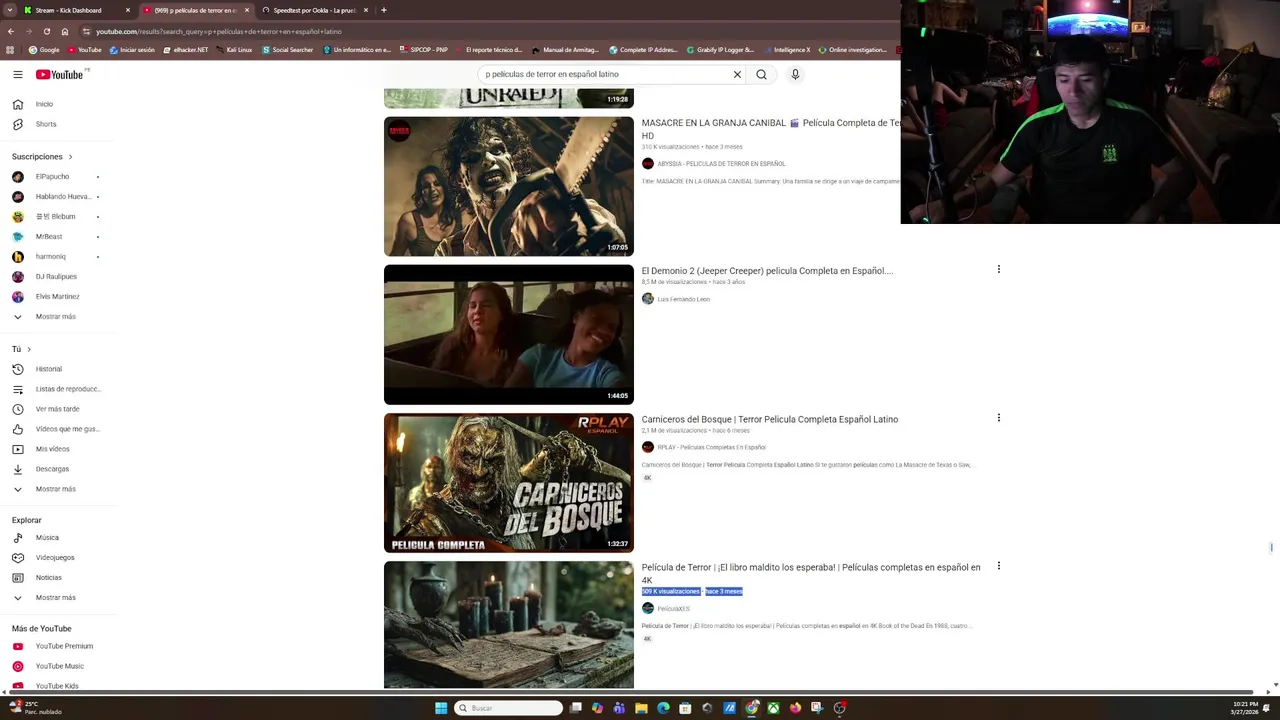
Task: Go to the YouTube logo home link
Action: [60, 74]
